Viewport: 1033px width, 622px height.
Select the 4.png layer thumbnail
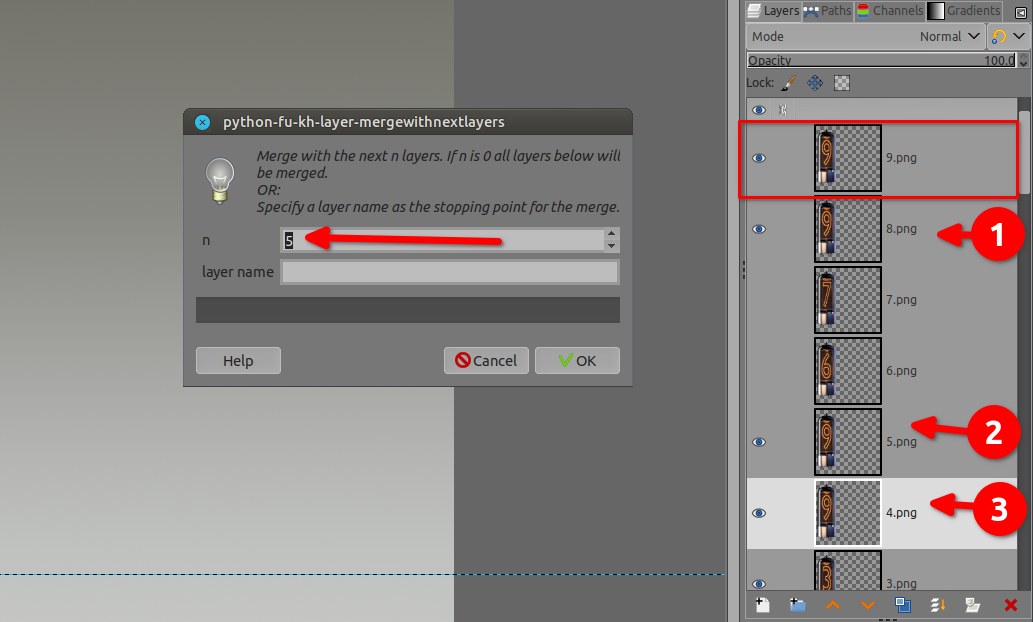point(848,513)
